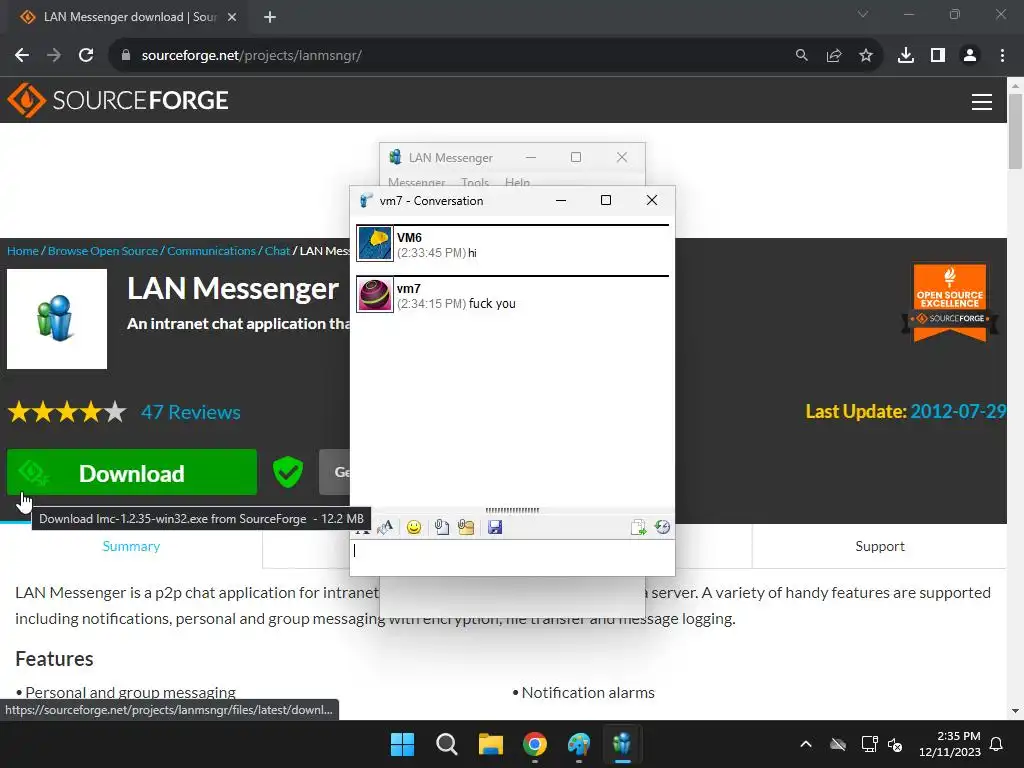Screen dimensions: 1024x768
Task: Click the page vertical scrollbar thumb
Action: pos(1015,131)
